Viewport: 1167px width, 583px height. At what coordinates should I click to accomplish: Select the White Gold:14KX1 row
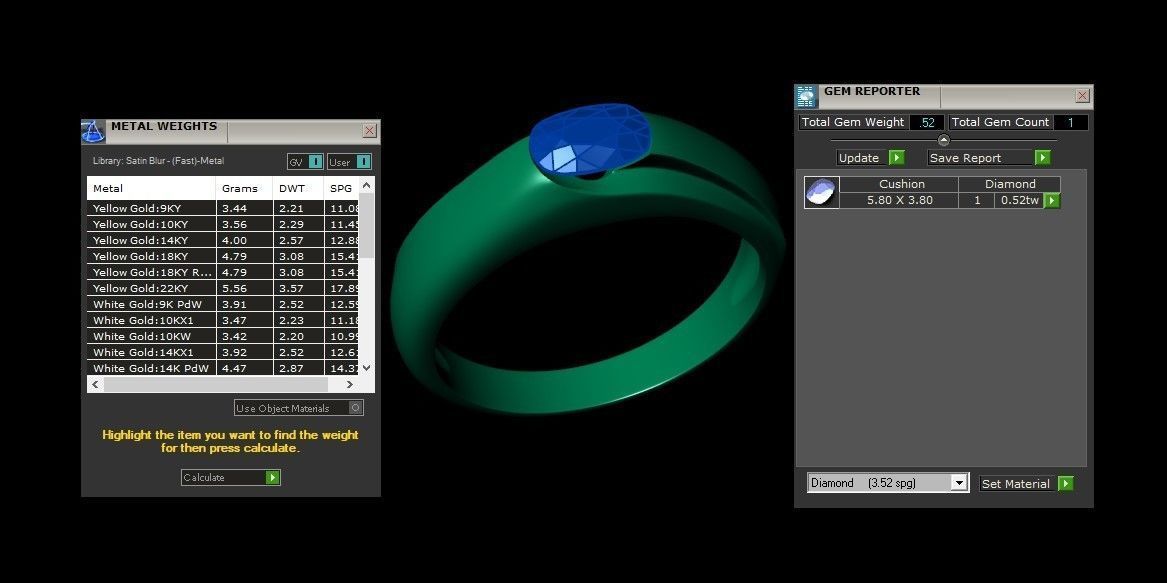click(223, 352)
